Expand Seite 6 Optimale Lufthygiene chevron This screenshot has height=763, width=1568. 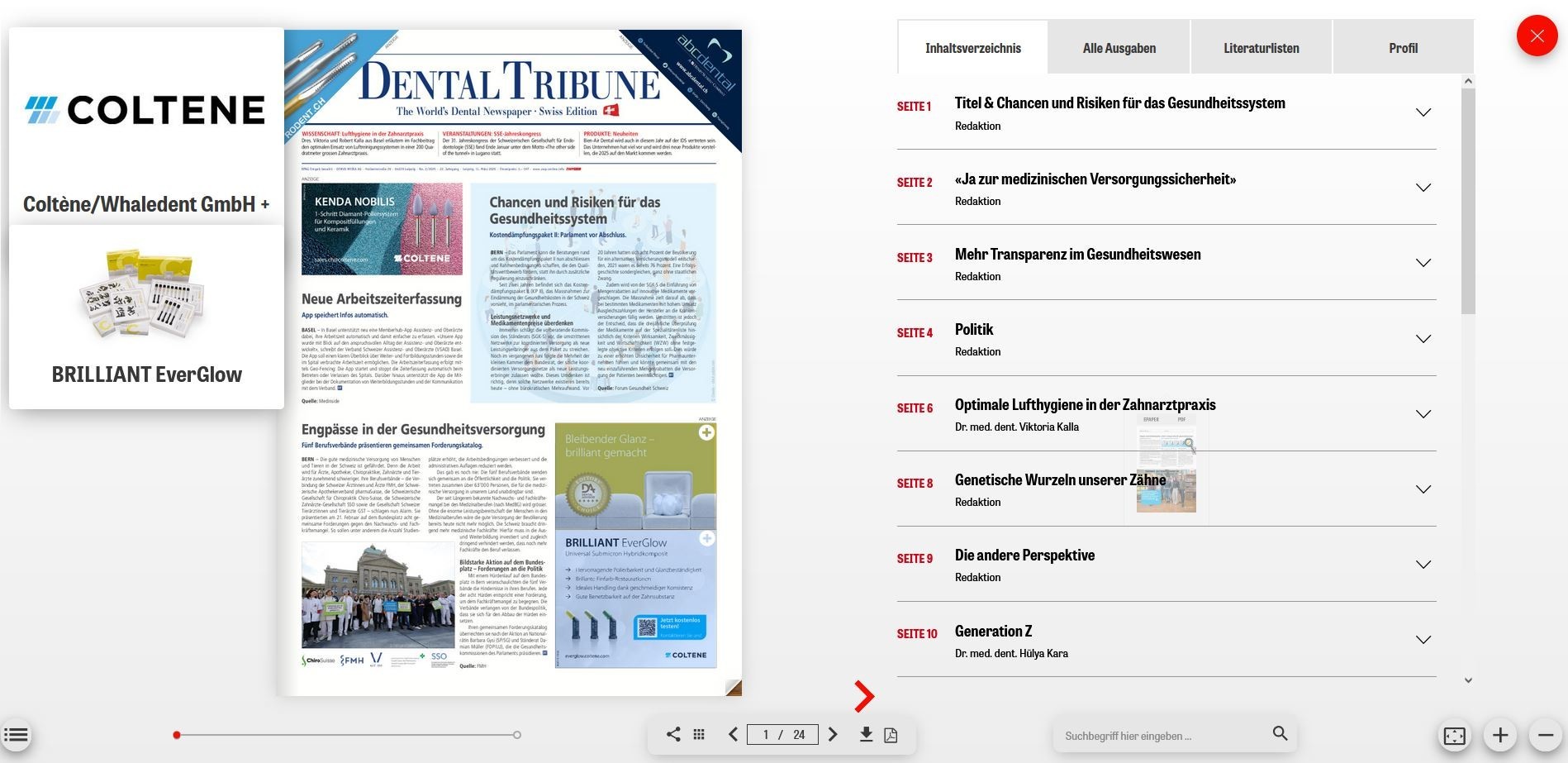coord(1423,414)
